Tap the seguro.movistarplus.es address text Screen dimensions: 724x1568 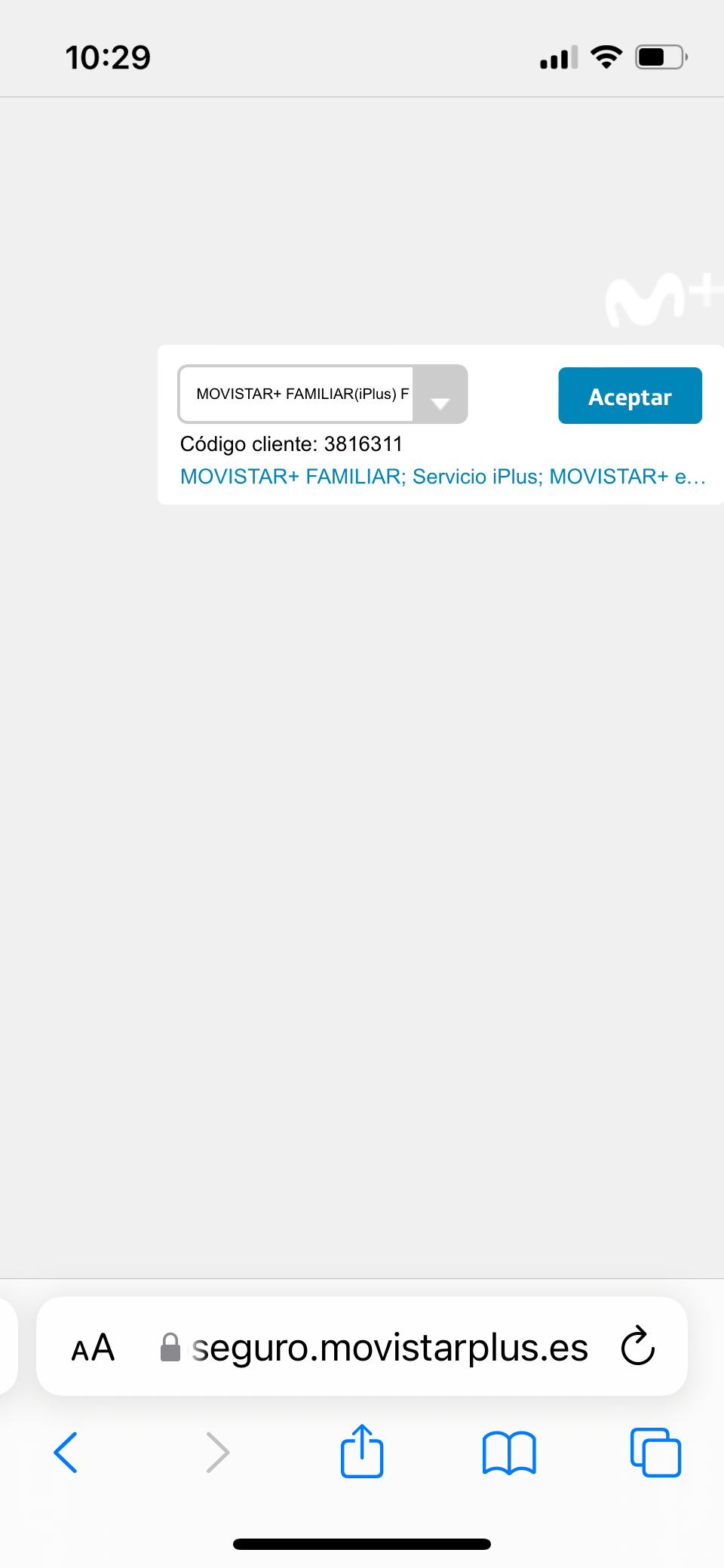[x=390, y=1348]
